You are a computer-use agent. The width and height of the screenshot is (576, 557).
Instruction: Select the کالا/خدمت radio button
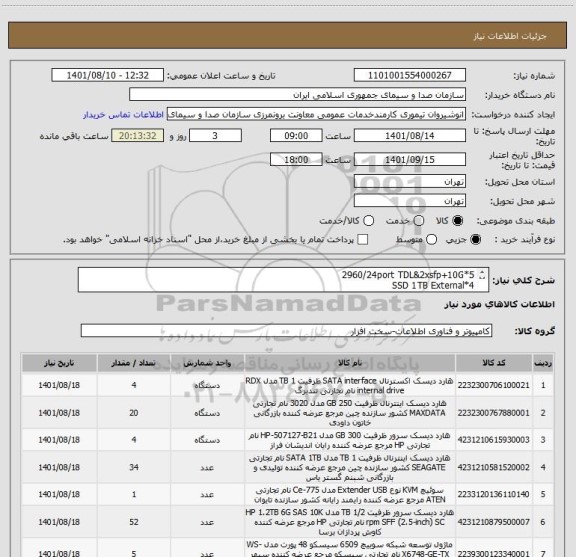click(x=368, y=220)
